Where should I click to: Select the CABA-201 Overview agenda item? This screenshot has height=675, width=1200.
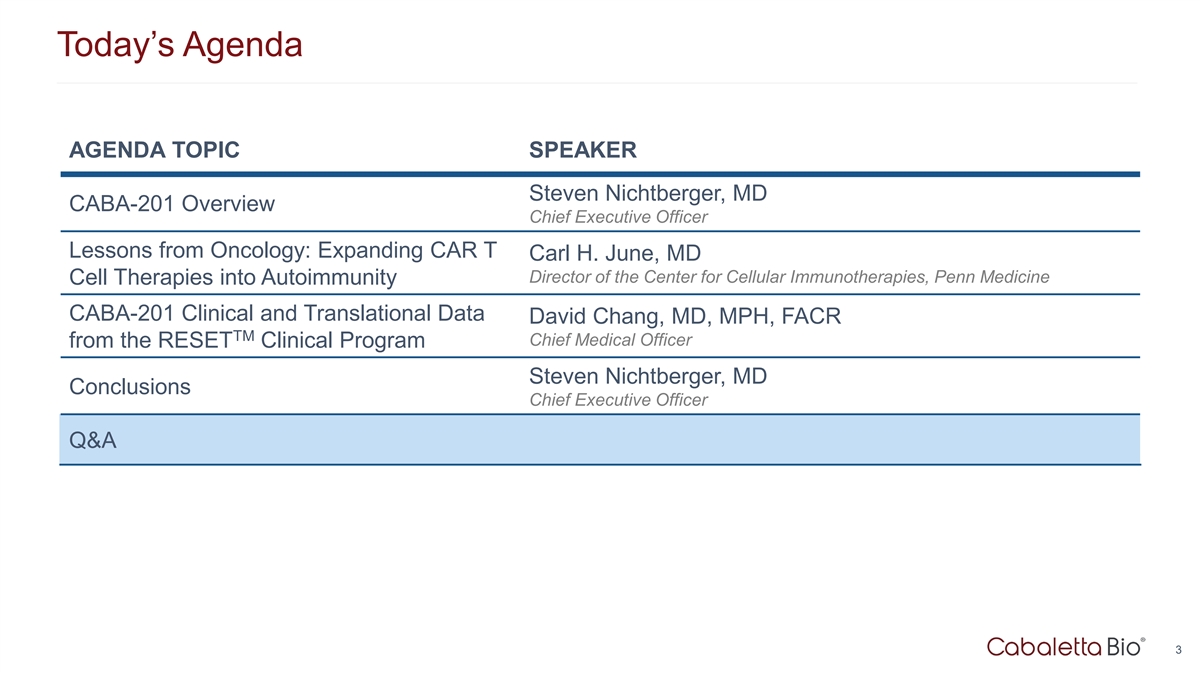171,204
